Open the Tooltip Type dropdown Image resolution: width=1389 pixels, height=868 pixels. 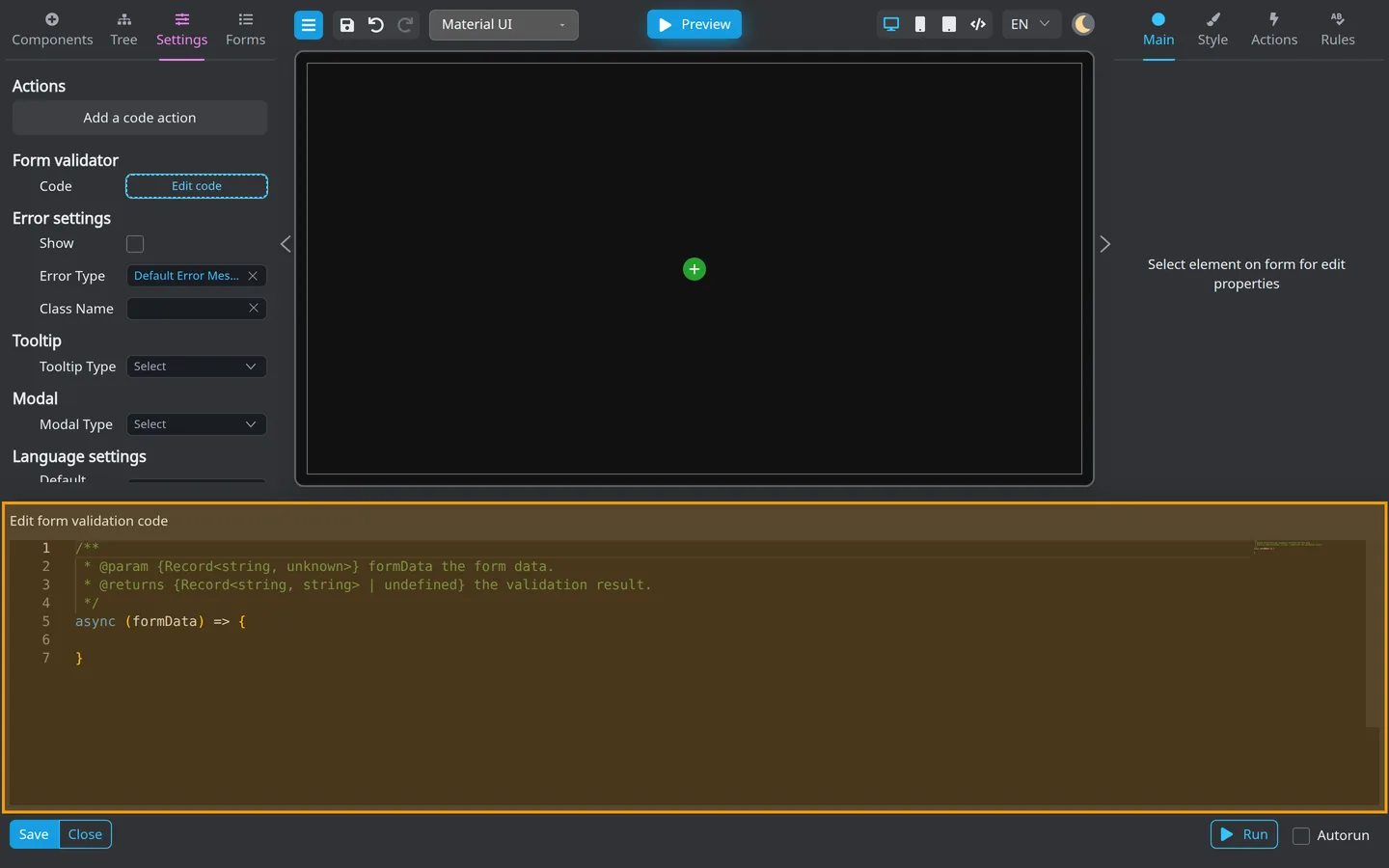[x=197, y=366]
